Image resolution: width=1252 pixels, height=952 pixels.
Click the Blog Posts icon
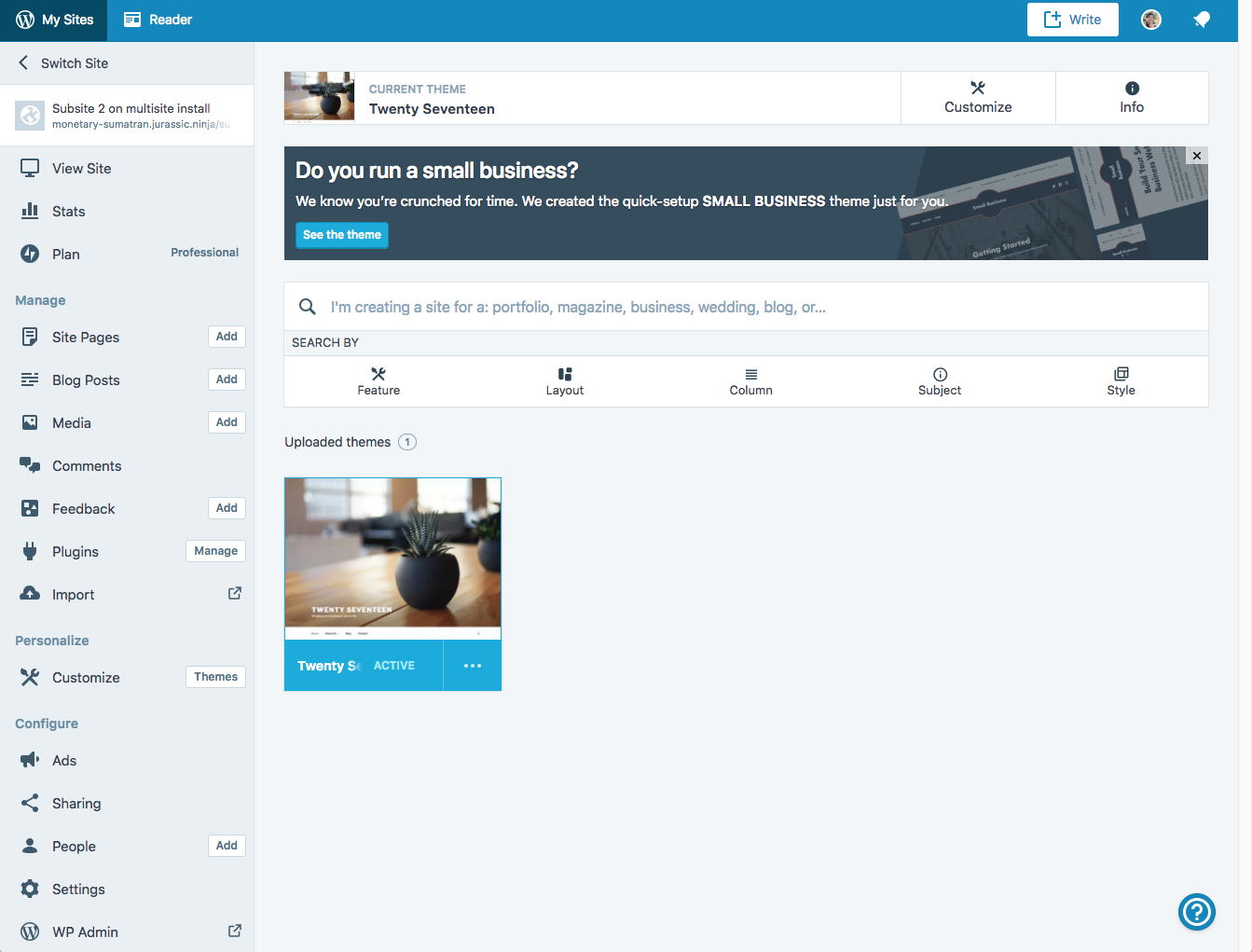[x=30, y=379]
